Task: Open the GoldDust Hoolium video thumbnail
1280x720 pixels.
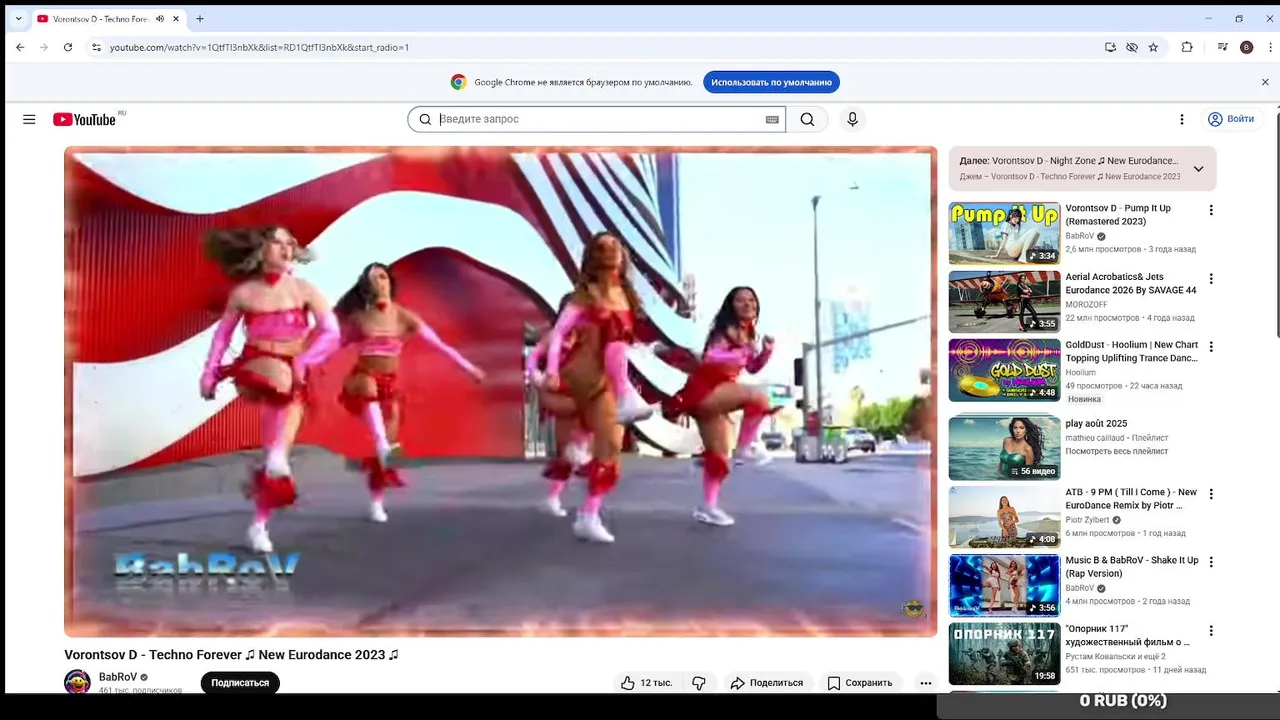Action: click(1004, 370)
